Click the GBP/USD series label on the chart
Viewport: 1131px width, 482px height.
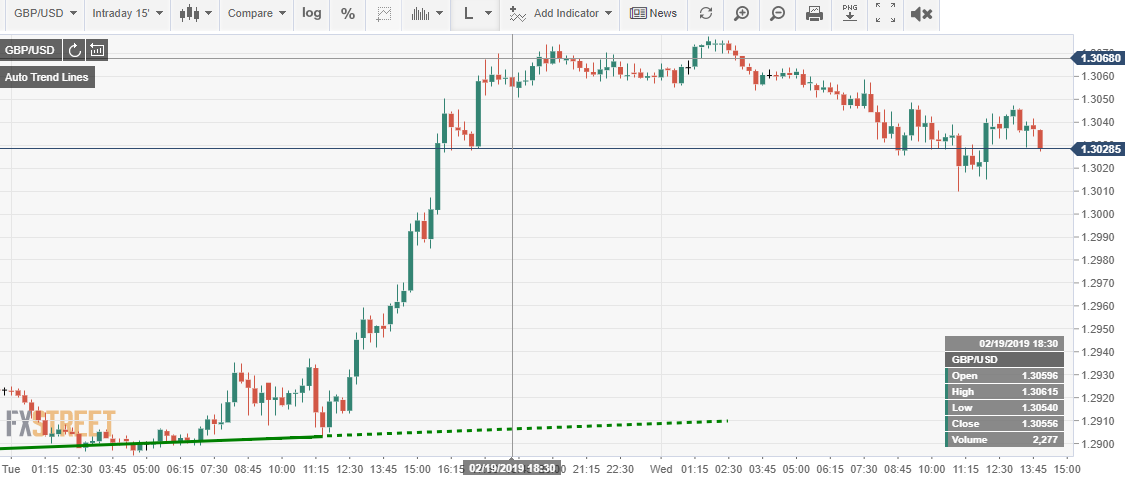(30, 51)
